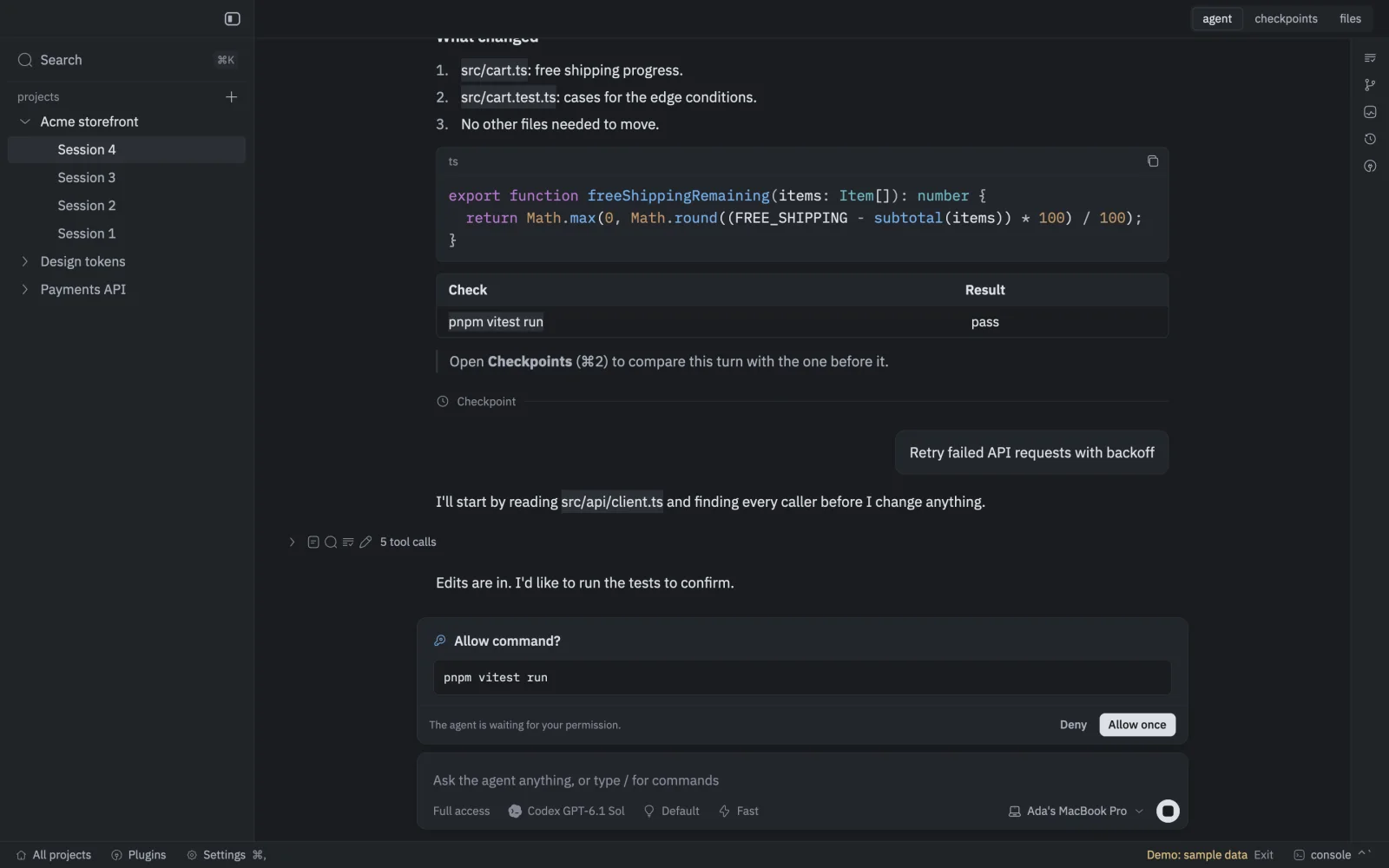Focus the Ask the agent input field
This screenshot has width=1389, height=868.
[x=800, y=780]
